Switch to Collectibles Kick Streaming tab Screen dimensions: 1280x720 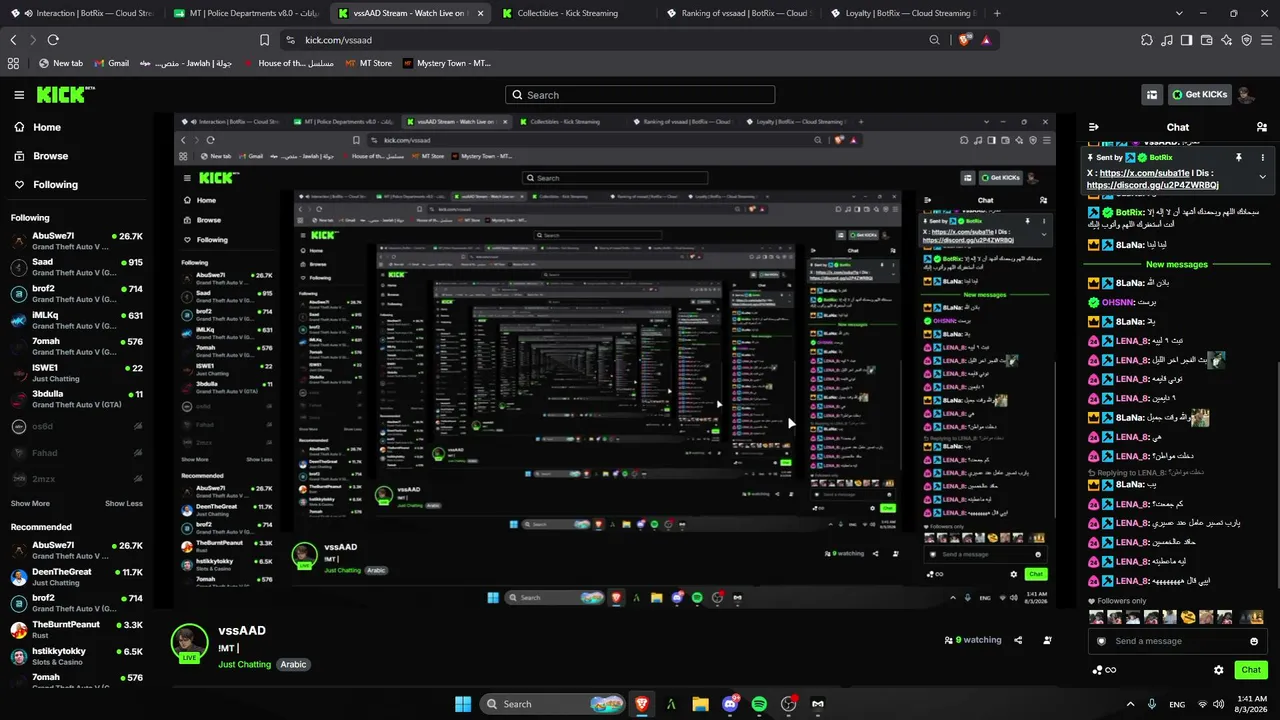pyautogui.click(x=572, y=13)
